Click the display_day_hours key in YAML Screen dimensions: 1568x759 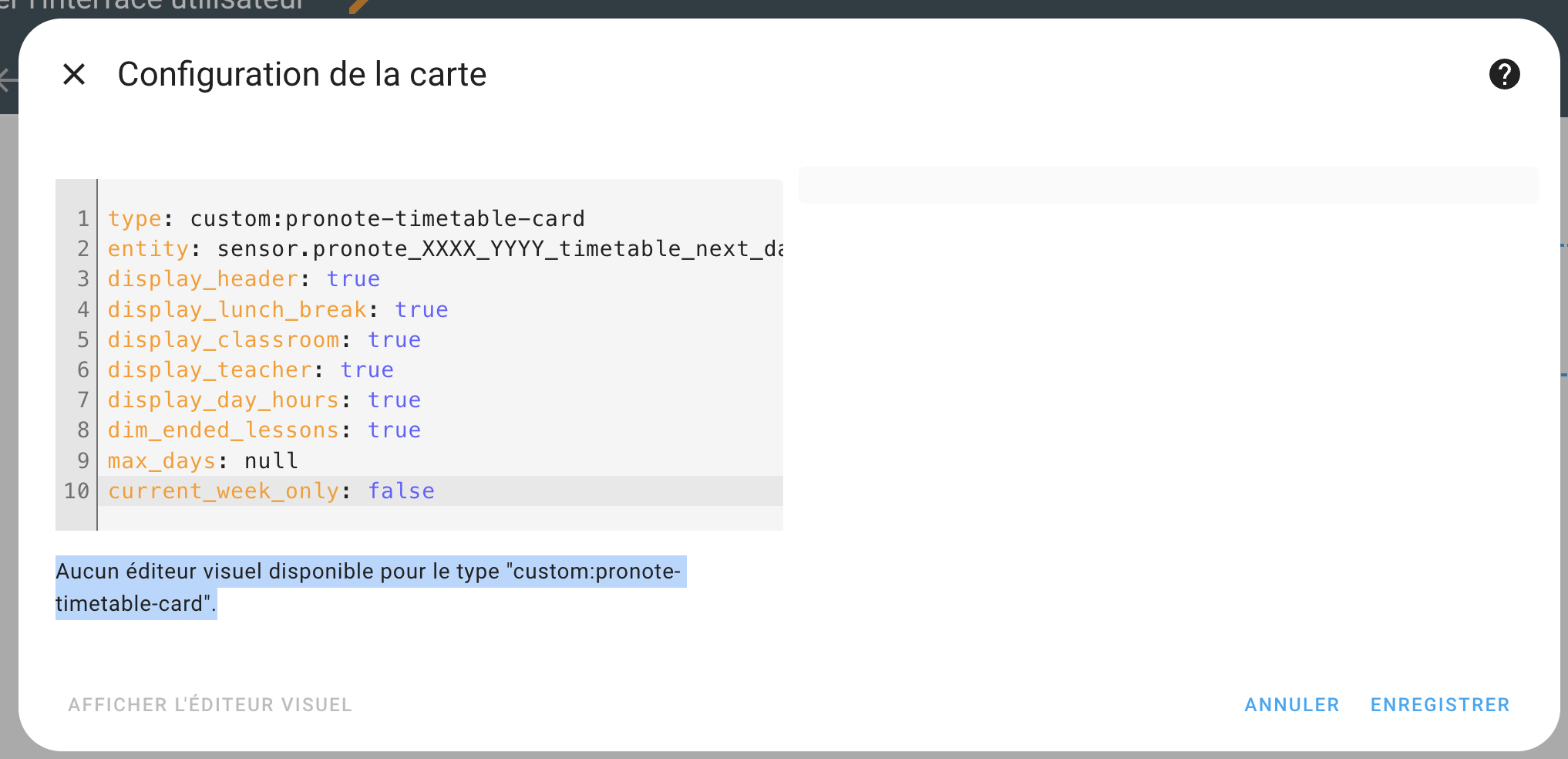(224, 400)
